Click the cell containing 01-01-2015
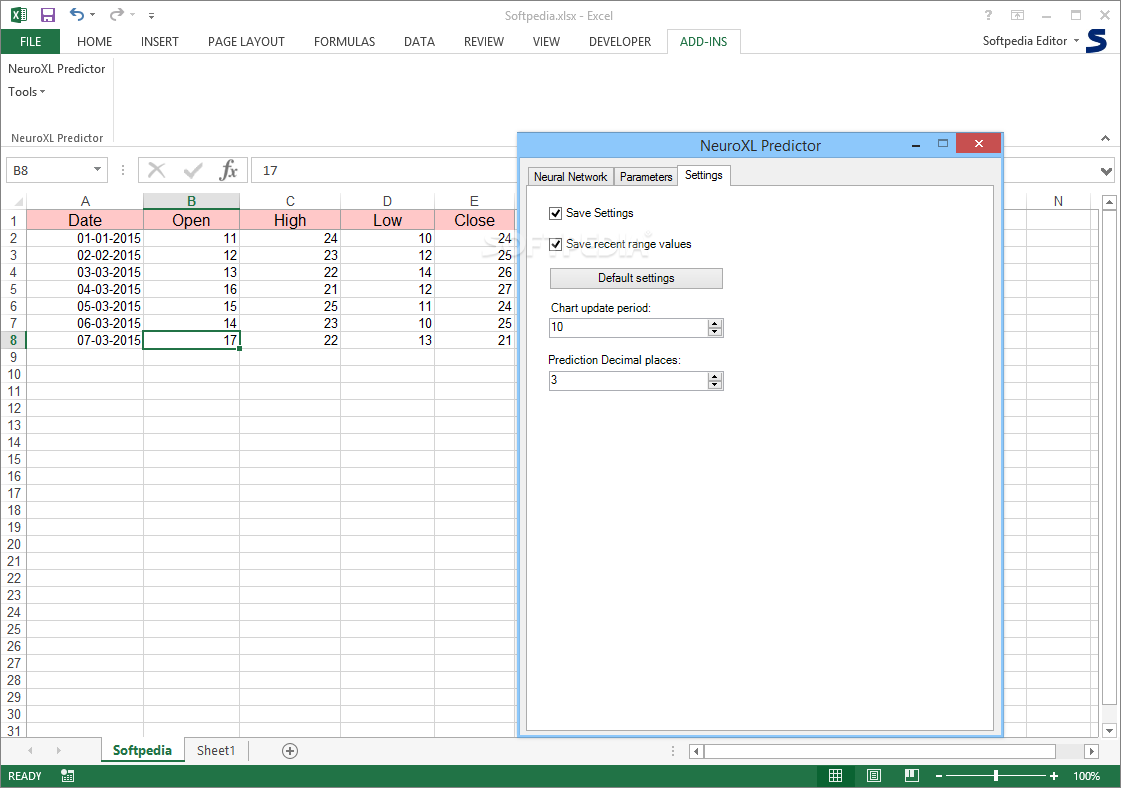Image resolution: width=1121 pixels, height=788 pixels. click(84, 238)
